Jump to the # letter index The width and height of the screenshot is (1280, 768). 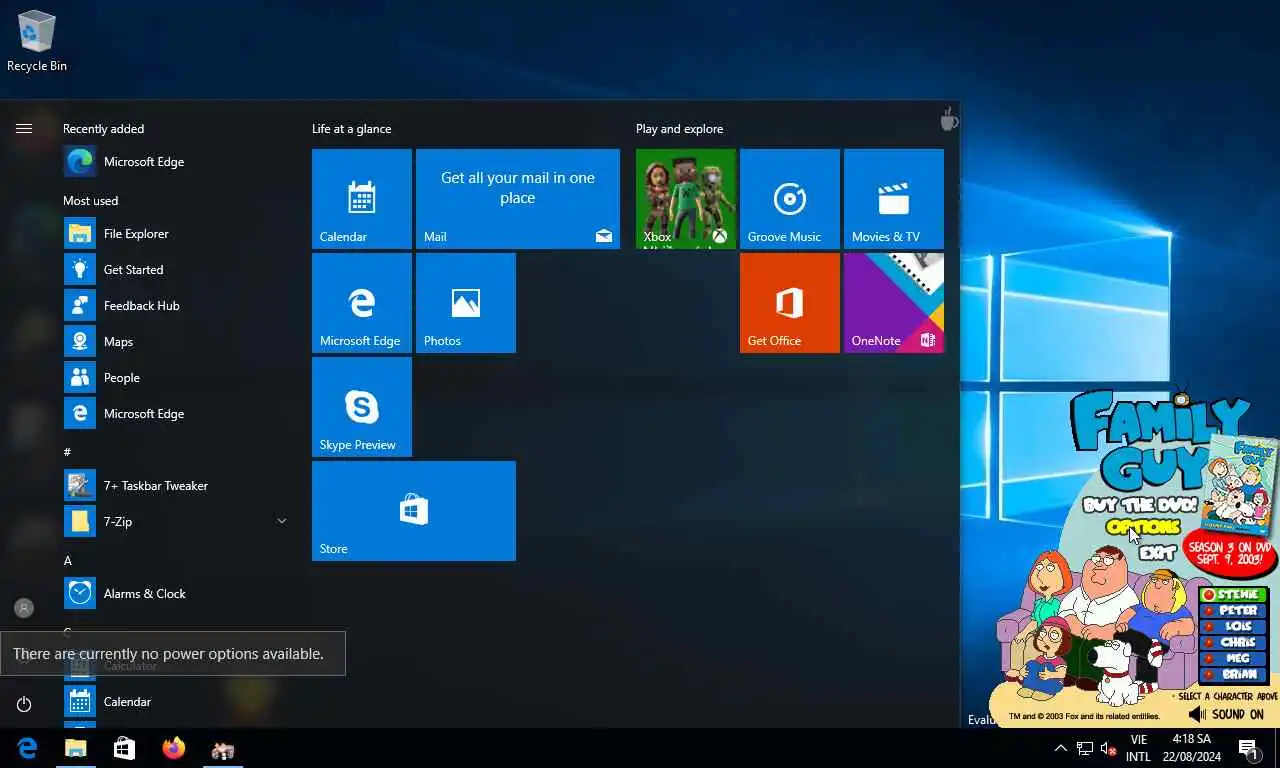pos(68,453)
